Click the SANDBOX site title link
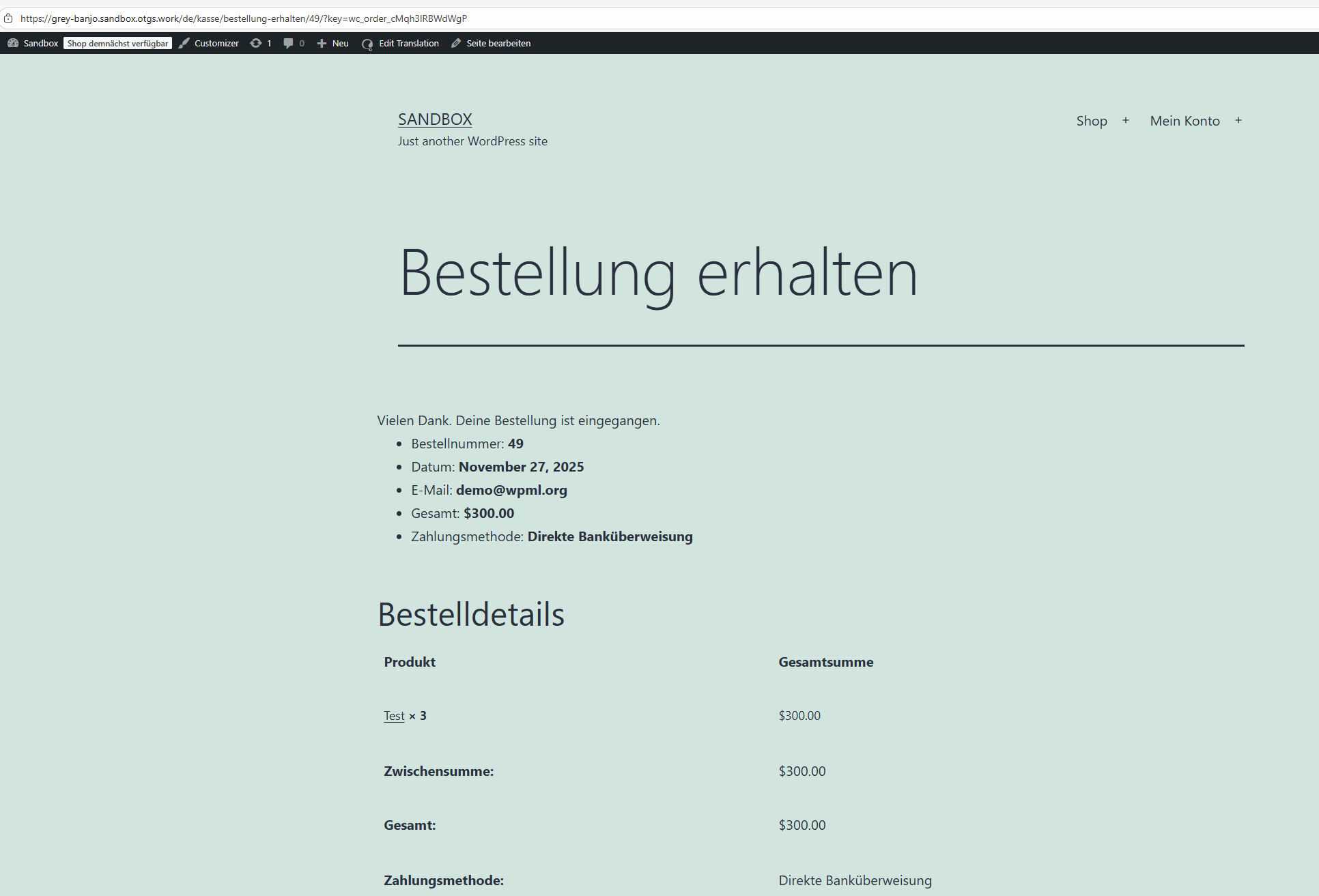The image size is (1319, 896). (435, 119)
